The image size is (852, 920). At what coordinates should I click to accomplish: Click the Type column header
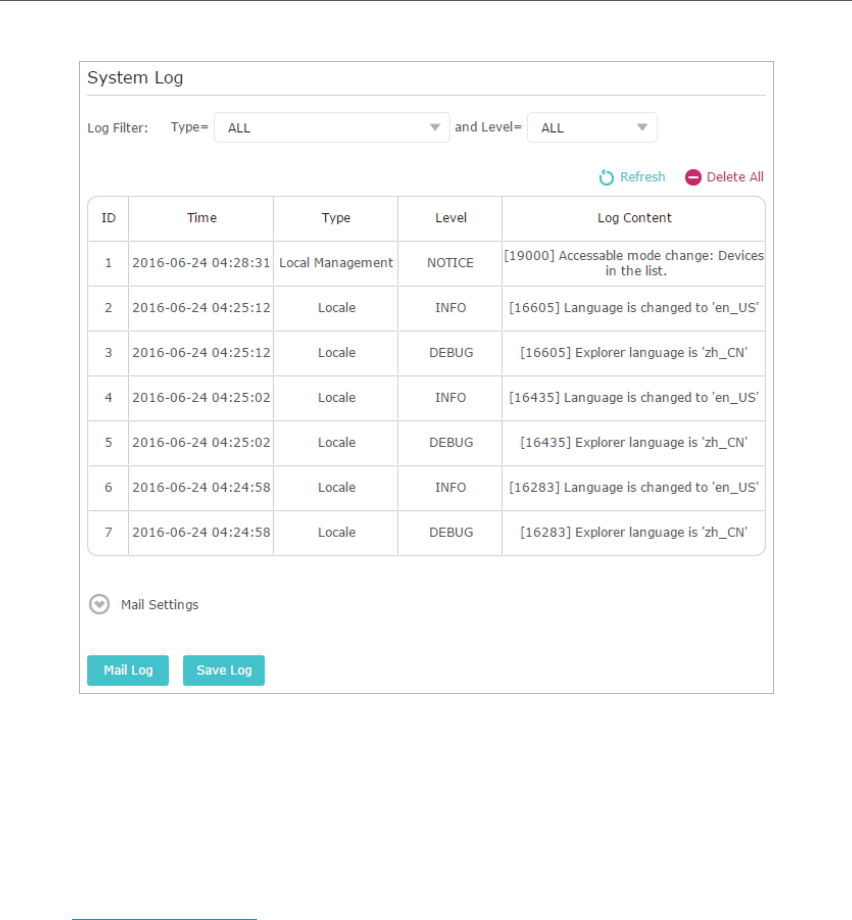coord(336,218)
